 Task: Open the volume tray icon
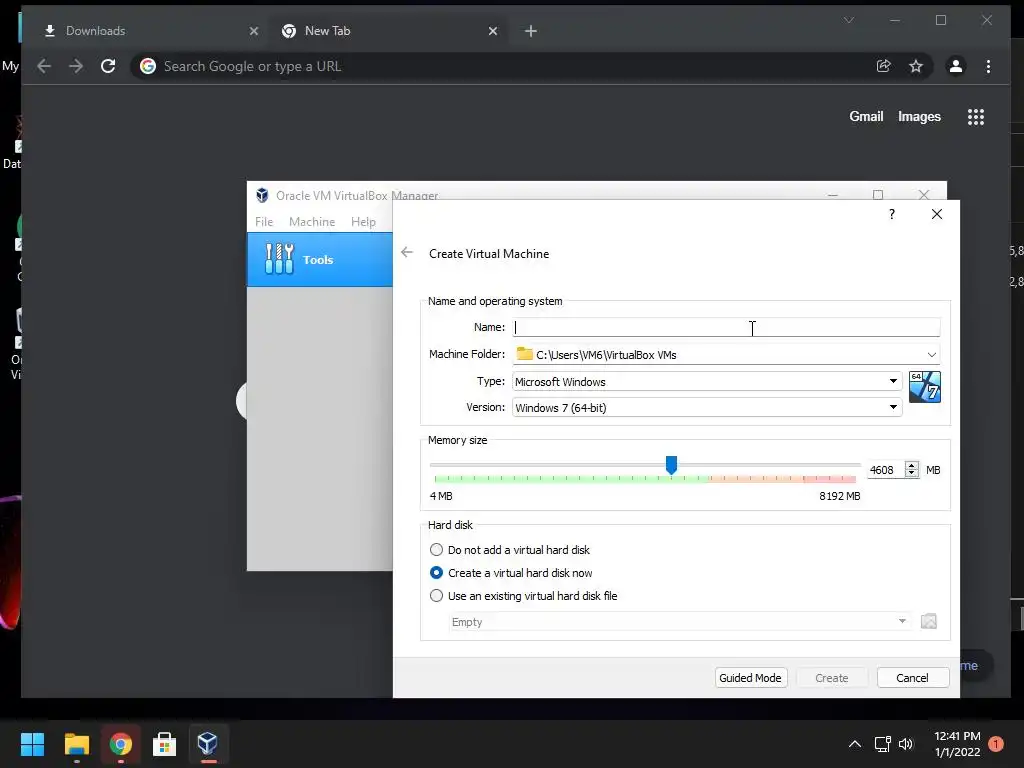[x=906, y=744]
